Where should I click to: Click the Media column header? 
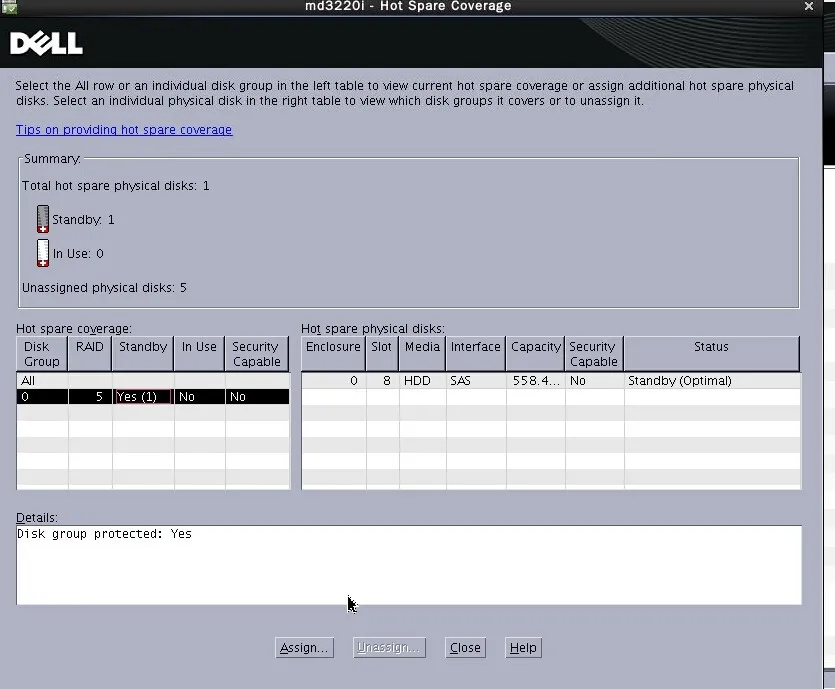click(x=423, y=354)
